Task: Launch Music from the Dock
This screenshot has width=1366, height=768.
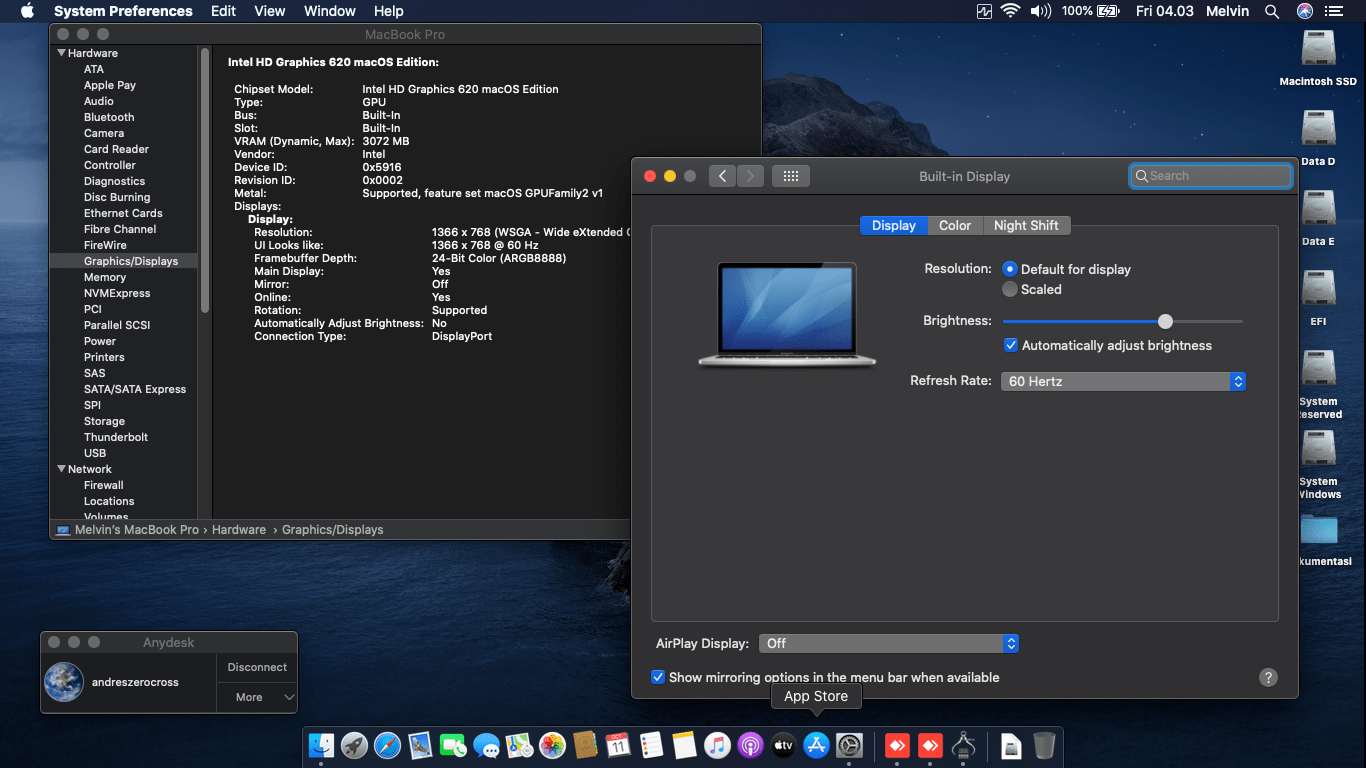Action: [717, 745]
